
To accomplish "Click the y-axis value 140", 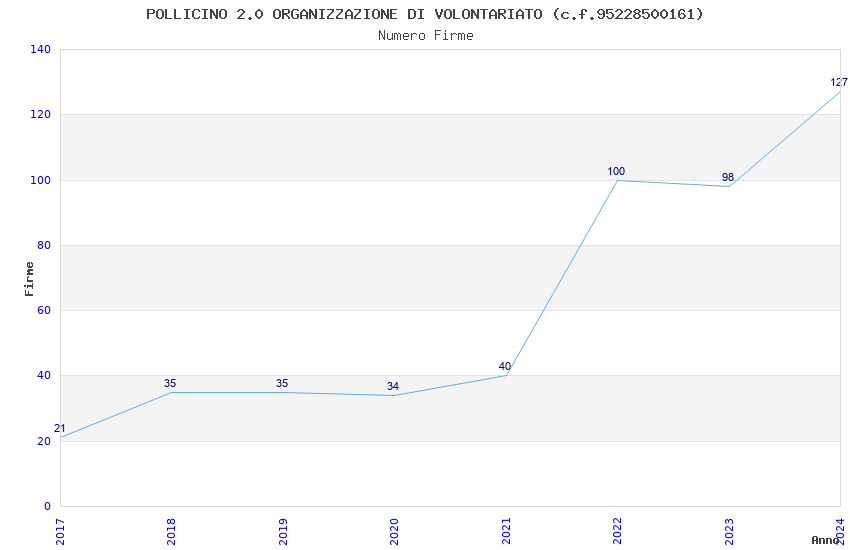I will [x=41, y=49].
